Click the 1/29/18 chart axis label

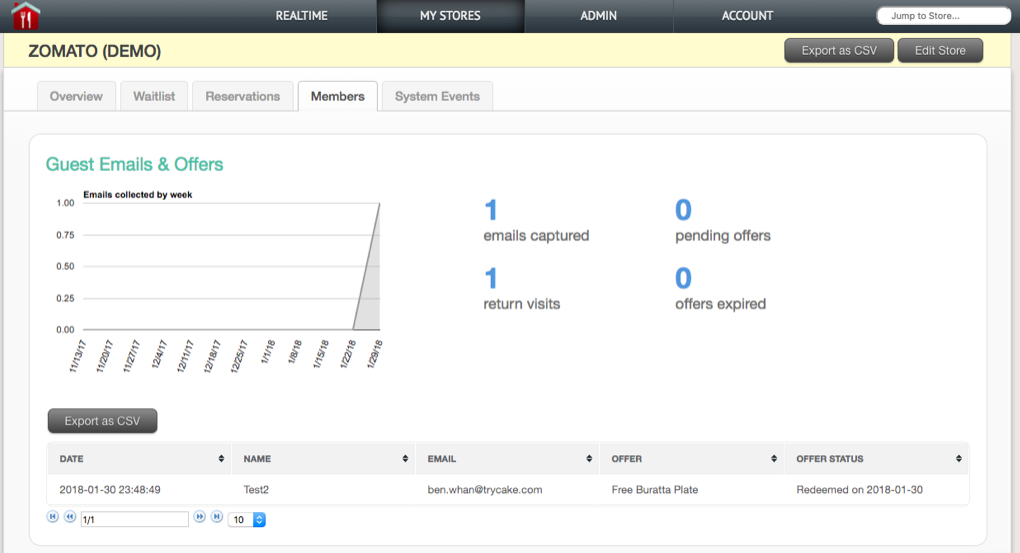click(x=375, y=354)
